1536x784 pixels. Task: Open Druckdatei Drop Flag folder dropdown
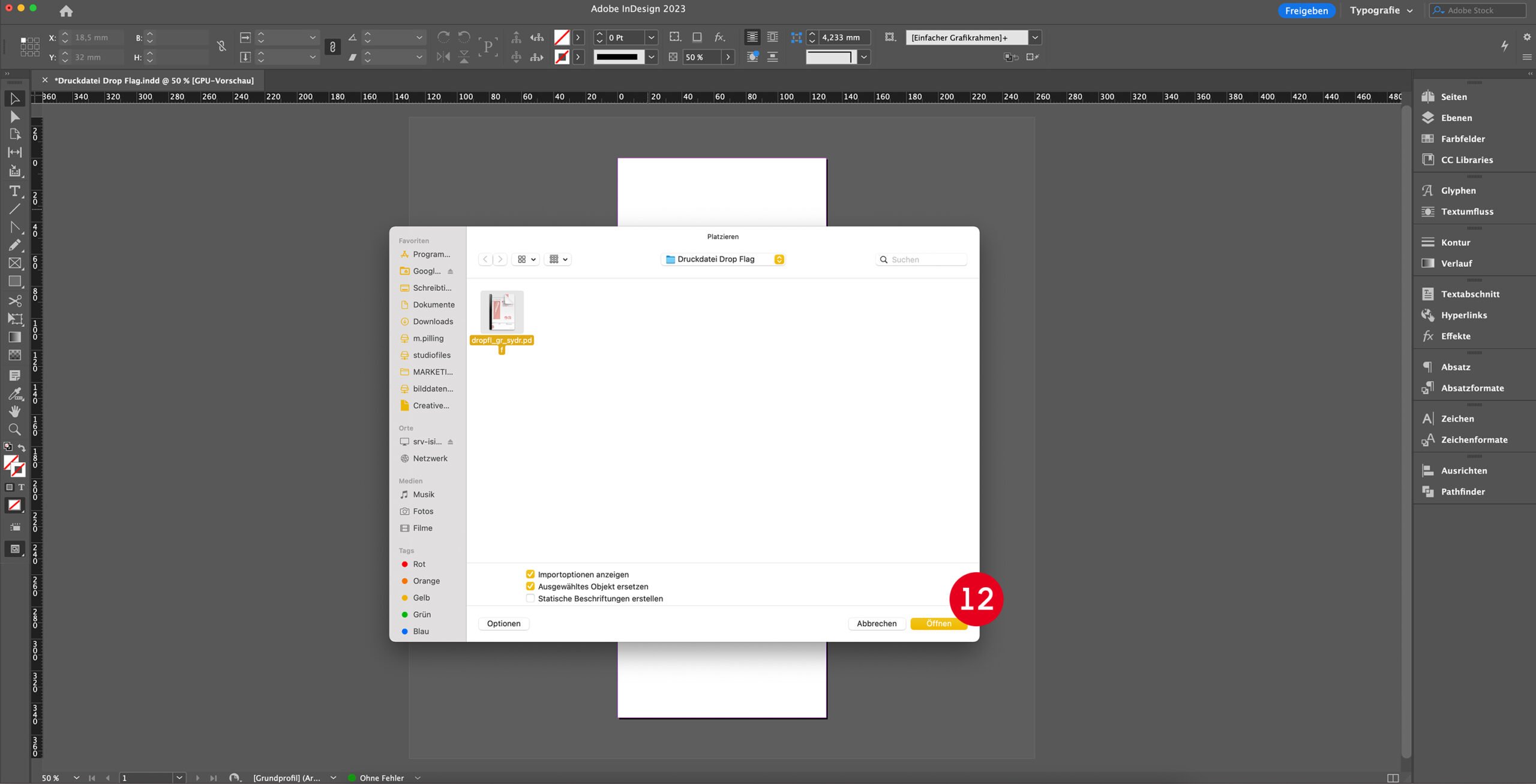pyautogui.click(x=722, y=259)
